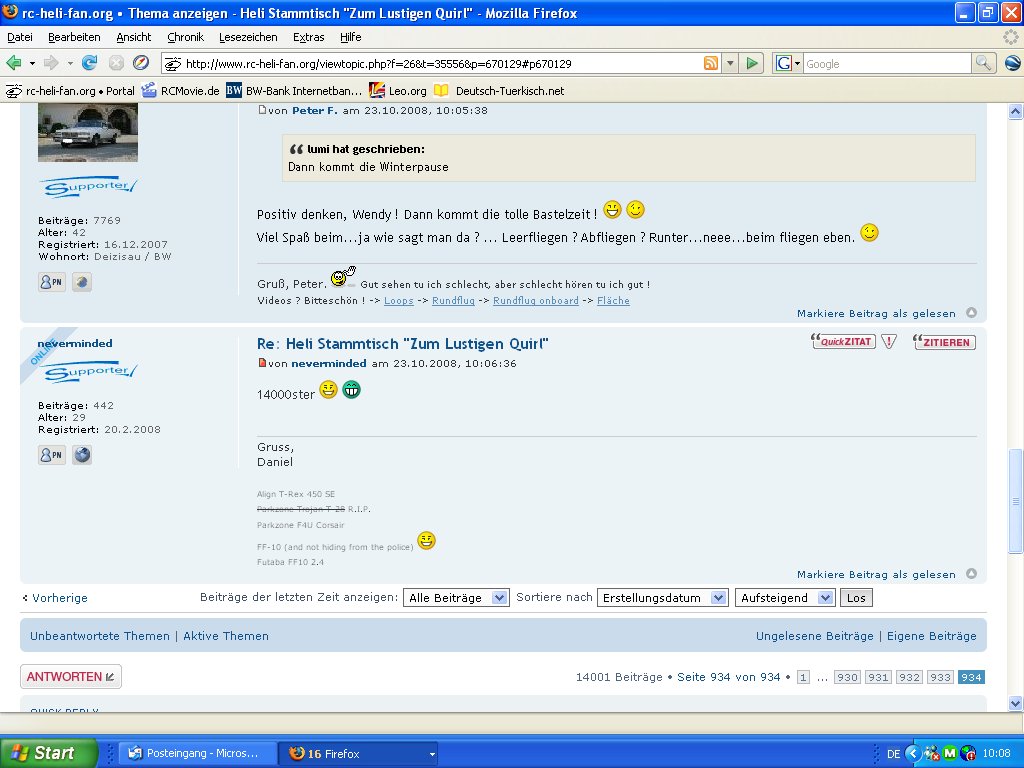
Task: Click the RSS feed icon in address bar
Action: pyautogui.click(x=711, y=63)
